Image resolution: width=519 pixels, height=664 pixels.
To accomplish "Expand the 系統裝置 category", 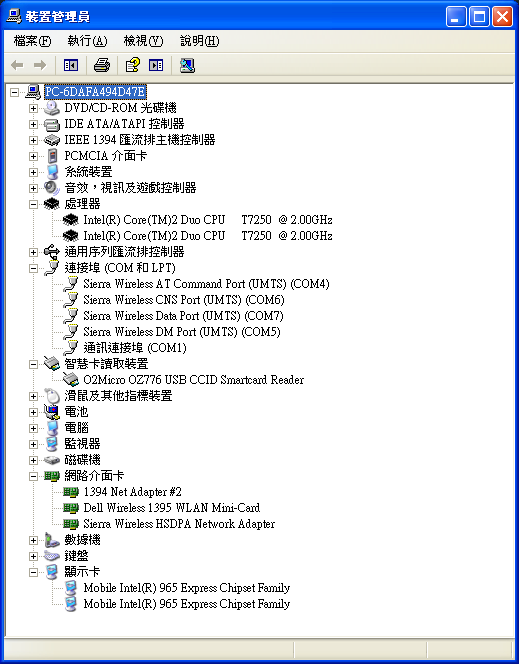I will coord(33,172).
